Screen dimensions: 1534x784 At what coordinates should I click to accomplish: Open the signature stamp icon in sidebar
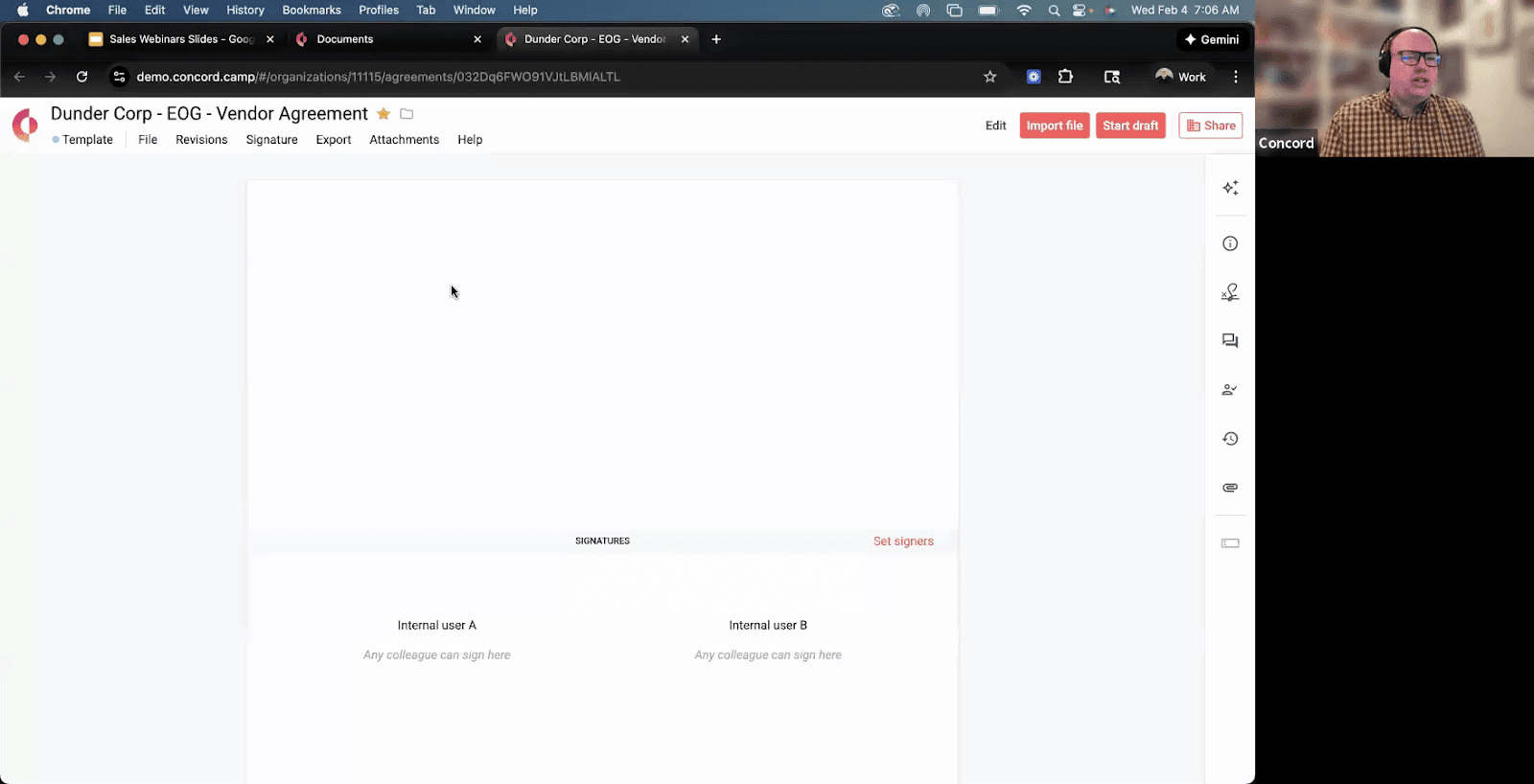point(1230,292)
